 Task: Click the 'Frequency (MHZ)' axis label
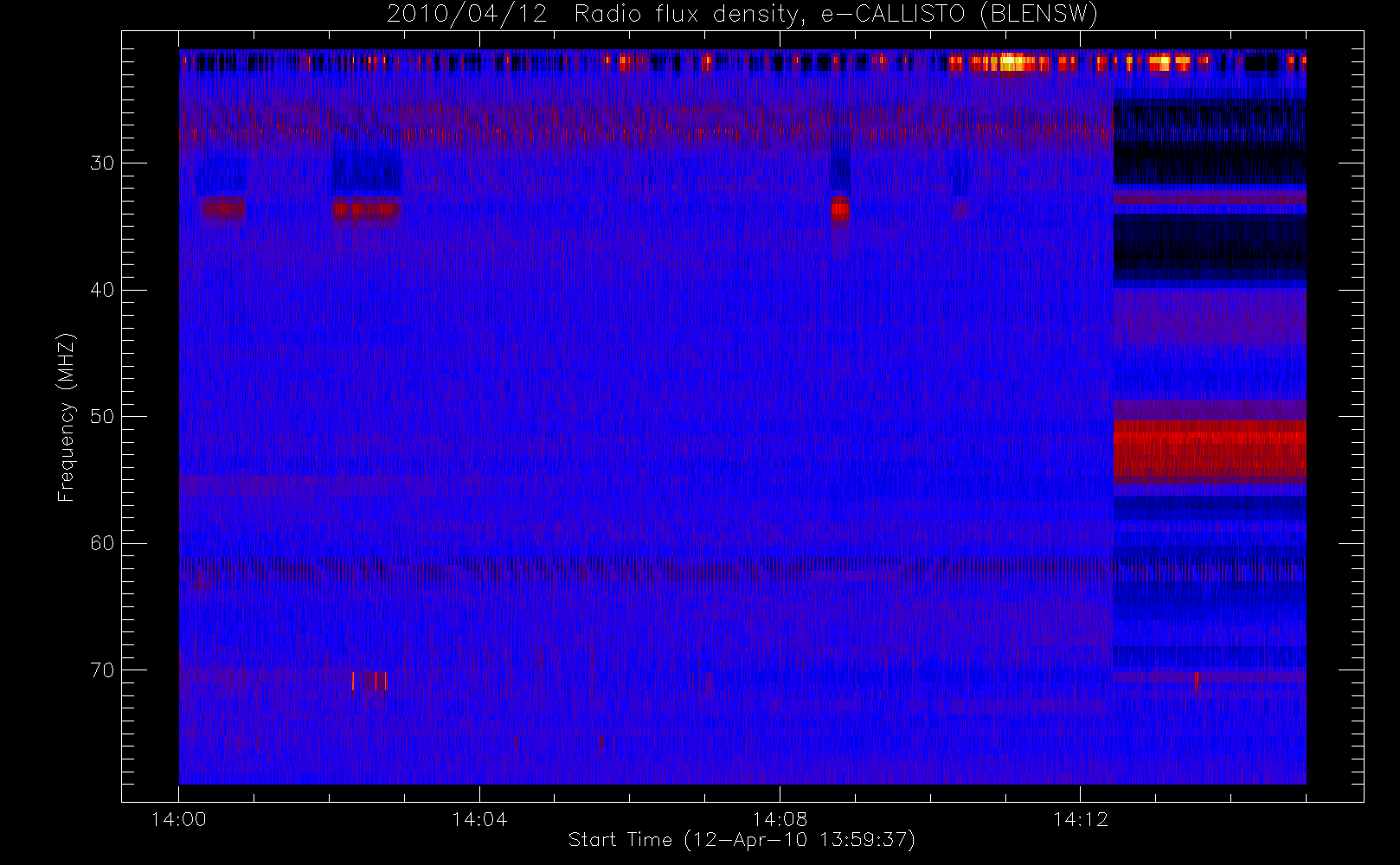pos(66,417)
